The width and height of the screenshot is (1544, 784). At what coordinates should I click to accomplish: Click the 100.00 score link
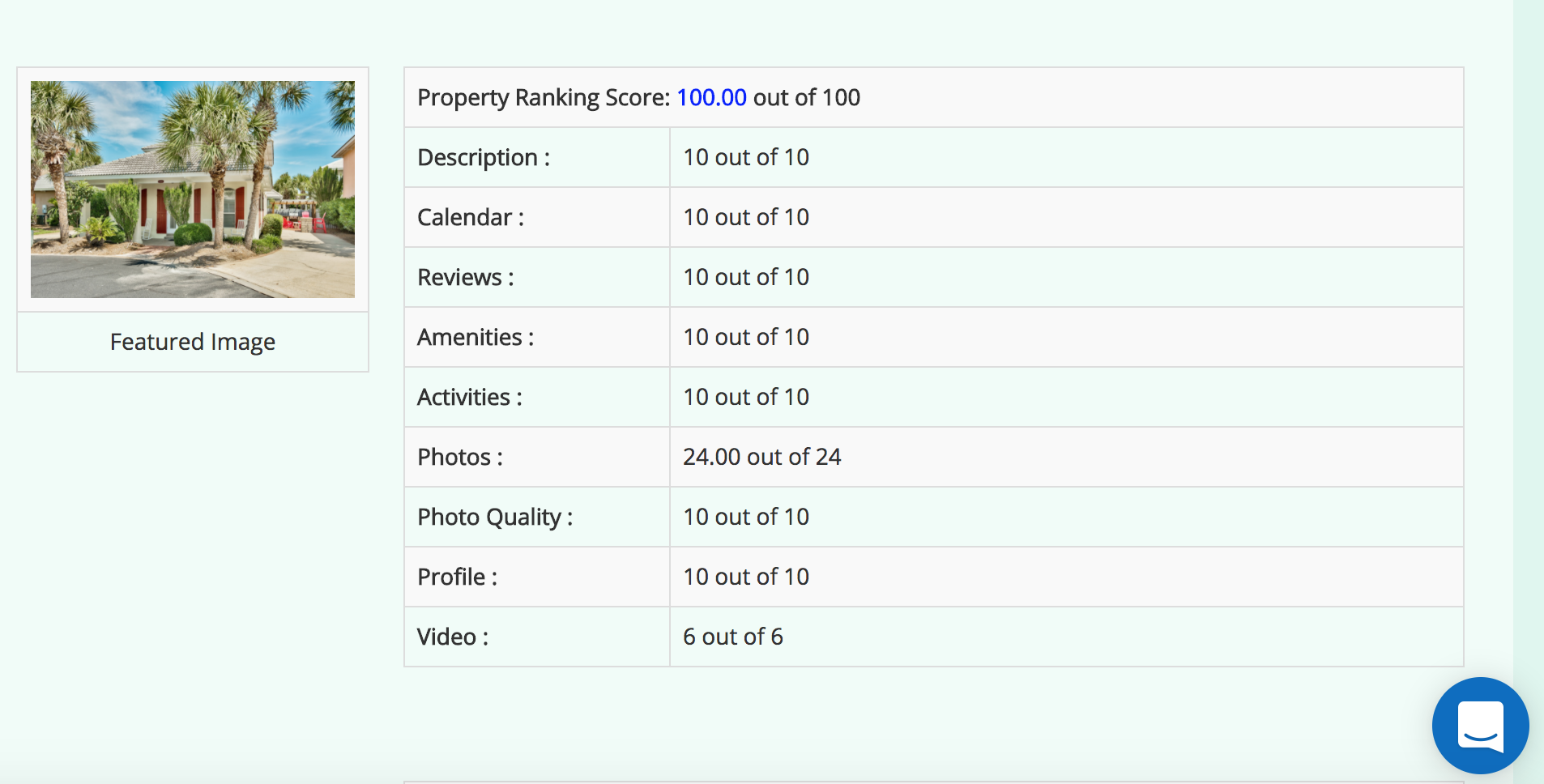coord(710,97)
